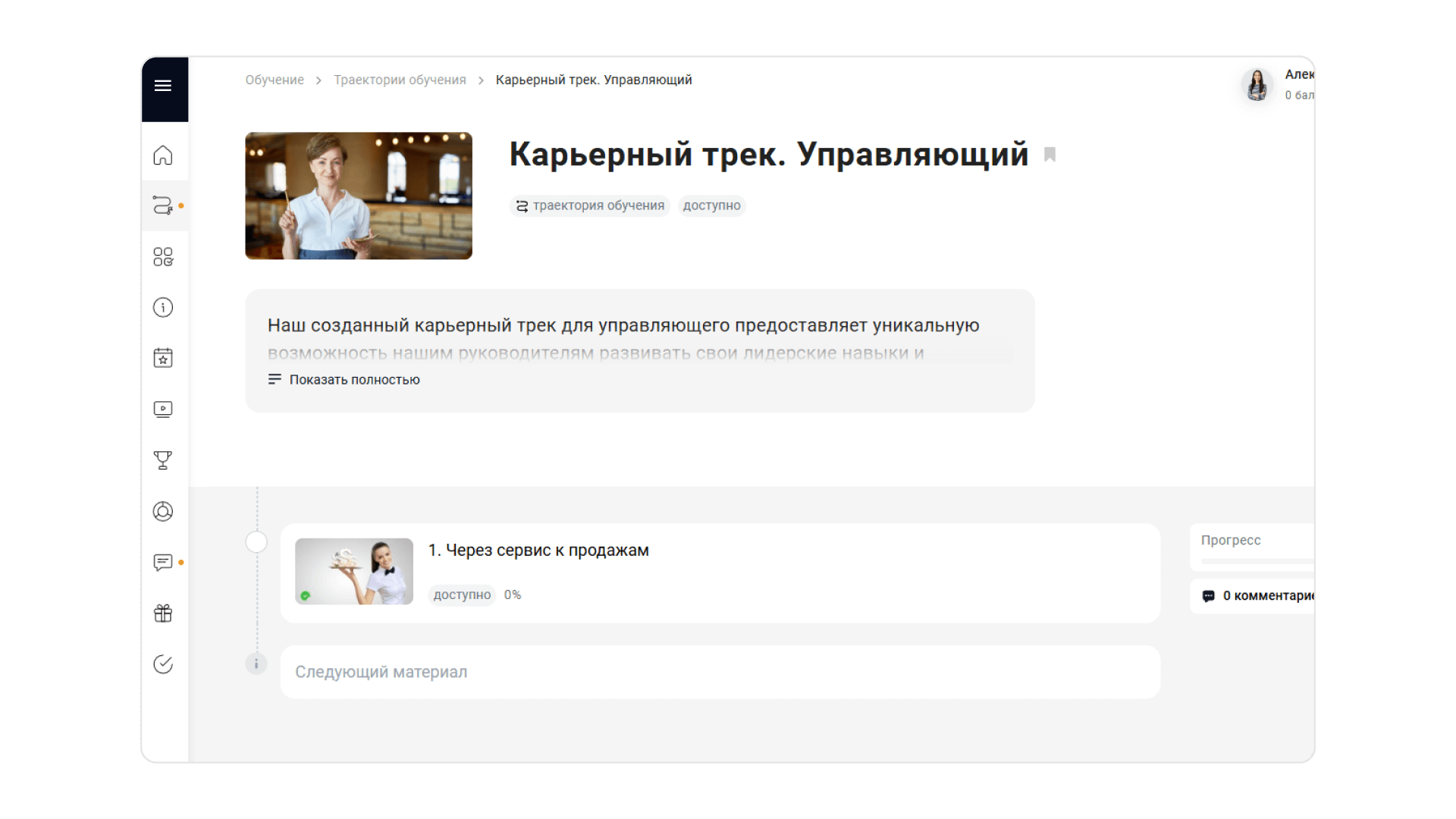Screen dimensions: 1456x819
Task: Go to the Home icon in sidebar
Action: (x=163, y=155)
